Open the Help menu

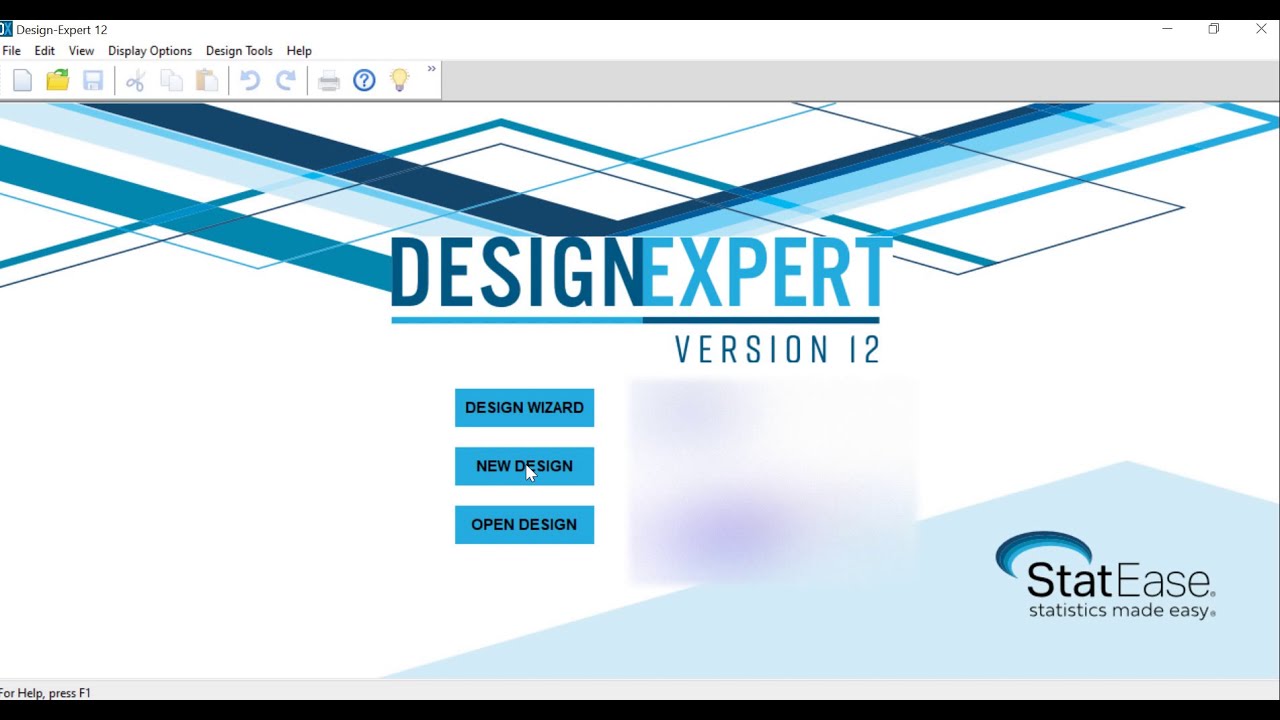pos(299,51)
